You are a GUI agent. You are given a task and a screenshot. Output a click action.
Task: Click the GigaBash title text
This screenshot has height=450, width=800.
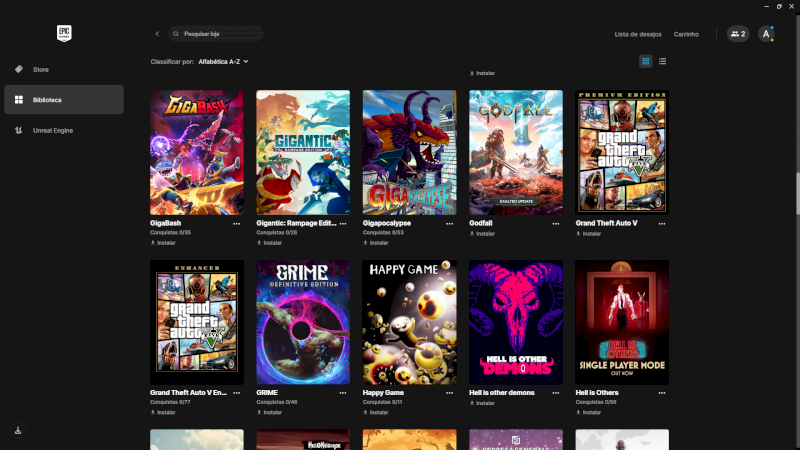pyautogui.click(x=165, y=223)
